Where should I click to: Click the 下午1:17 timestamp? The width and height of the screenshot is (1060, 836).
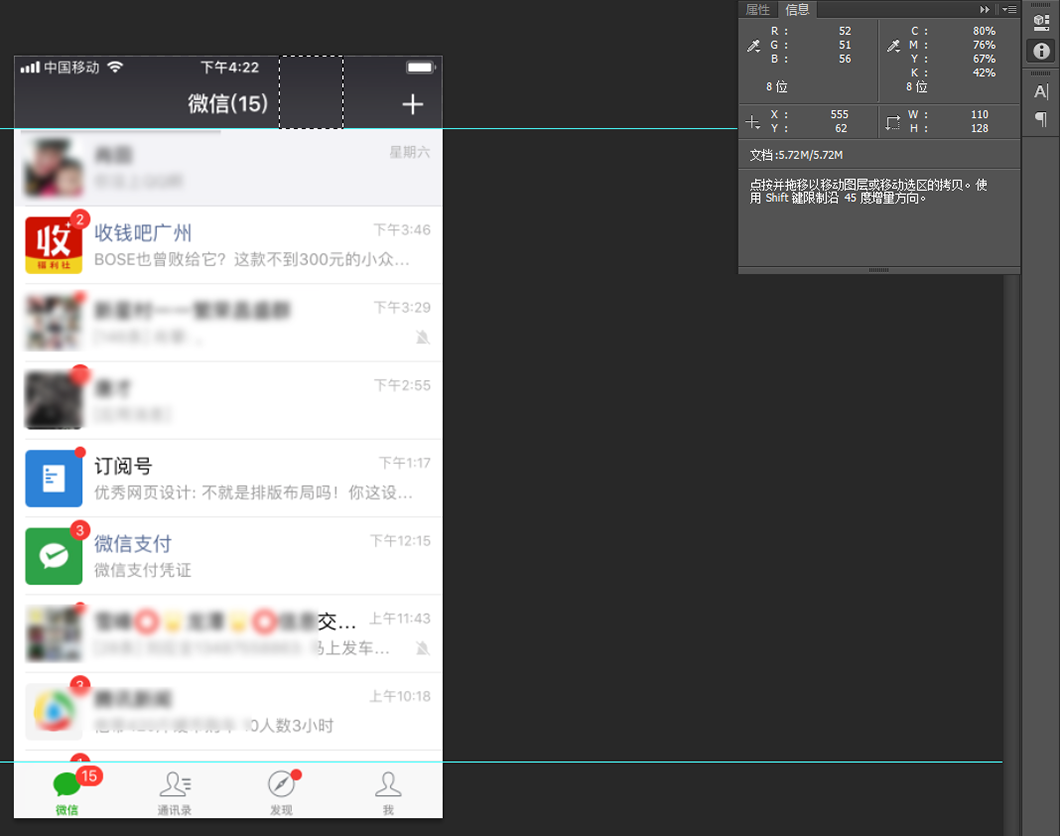click(x=404, y=463)
